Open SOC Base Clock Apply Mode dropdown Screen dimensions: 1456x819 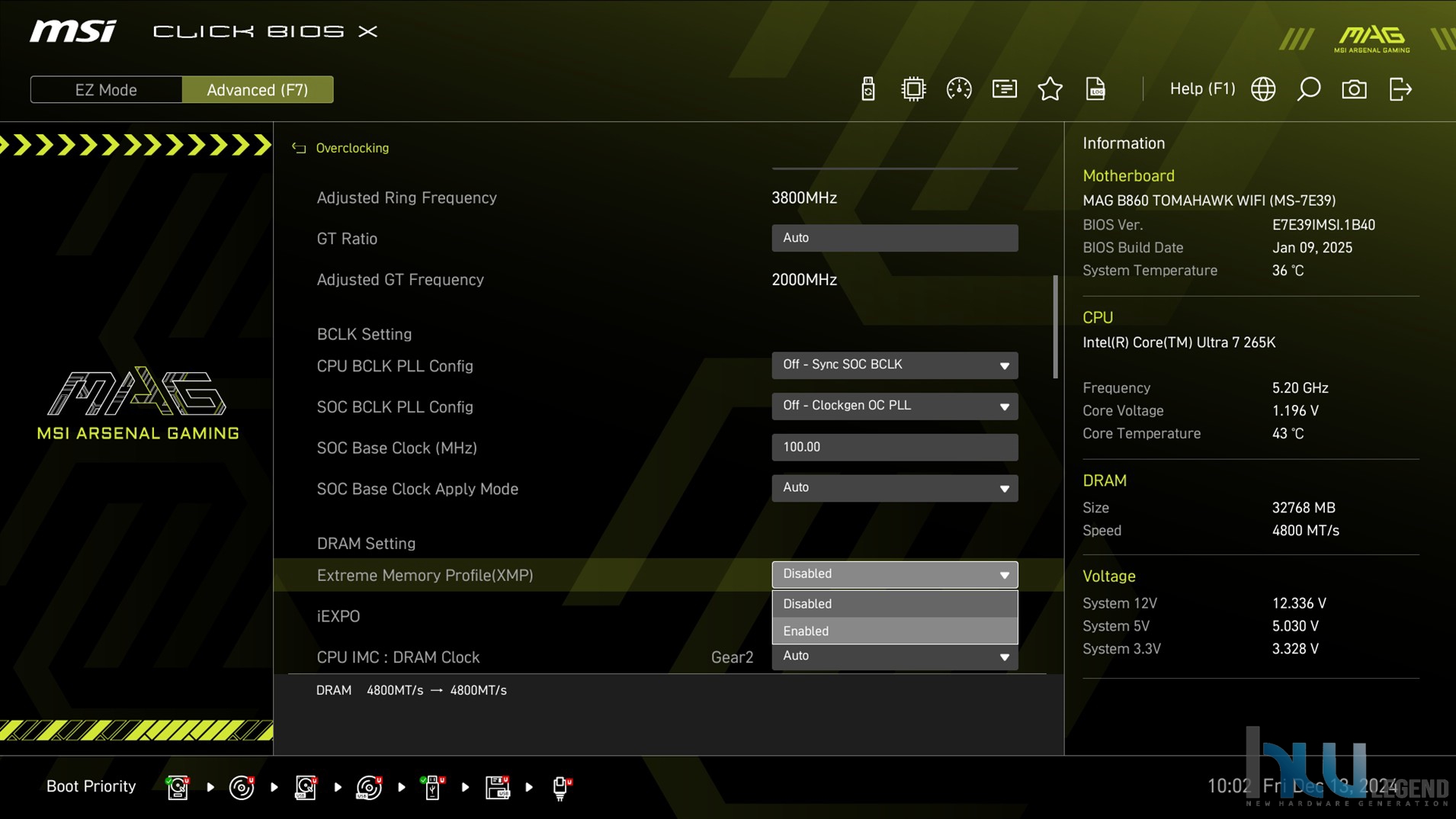894,488
